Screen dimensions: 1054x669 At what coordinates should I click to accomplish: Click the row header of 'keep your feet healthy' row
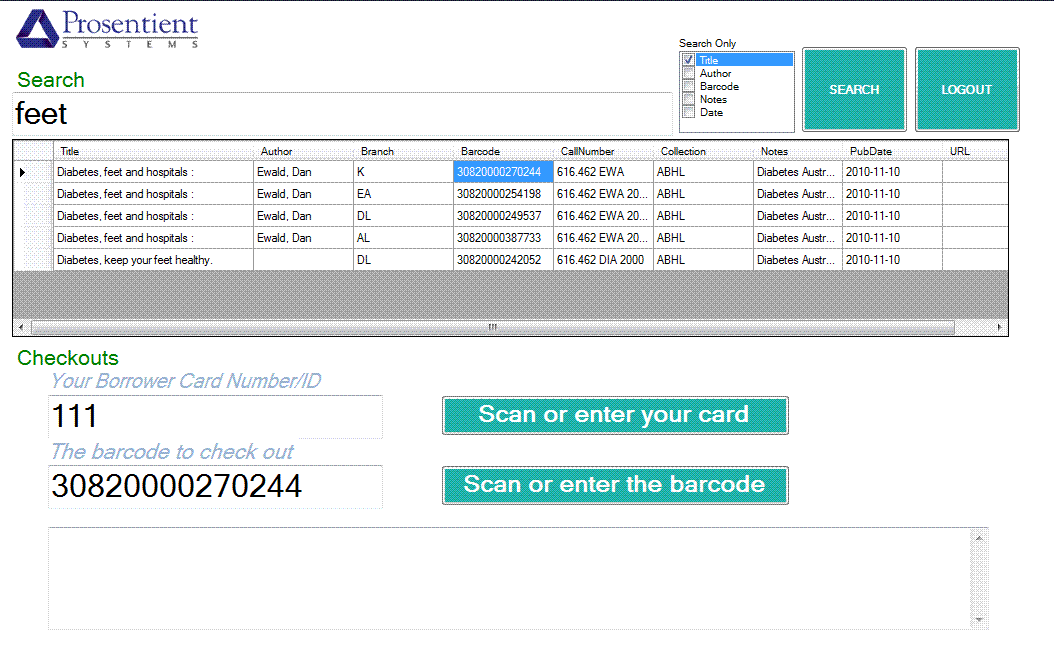34,260
